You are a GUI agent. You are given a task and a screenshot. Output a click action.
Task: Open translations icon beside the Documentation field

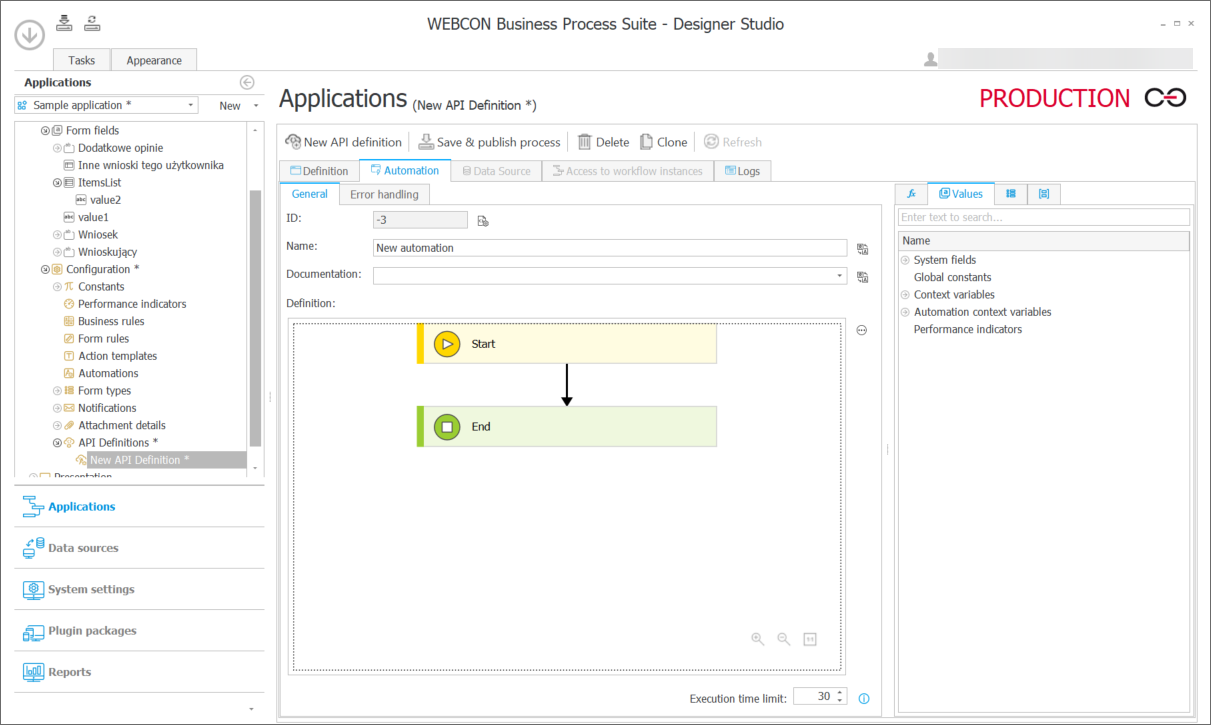click(862, 276)
